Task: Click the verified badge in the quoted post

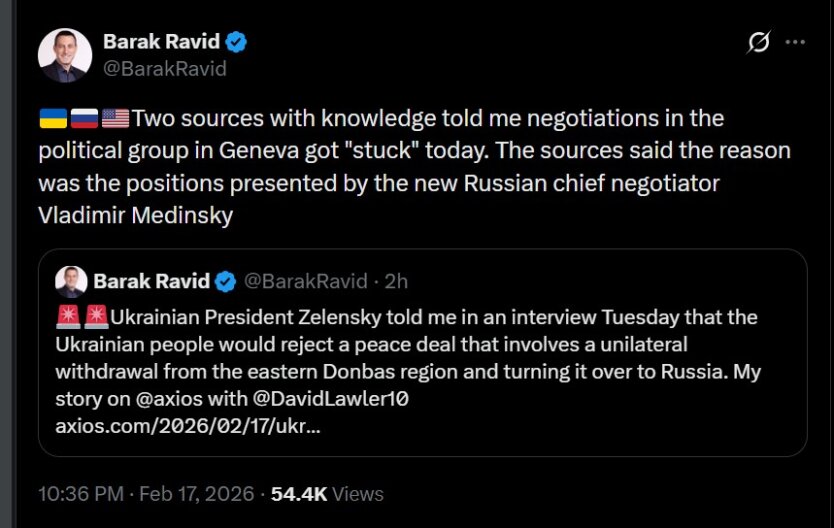Action: coord(227,280)
